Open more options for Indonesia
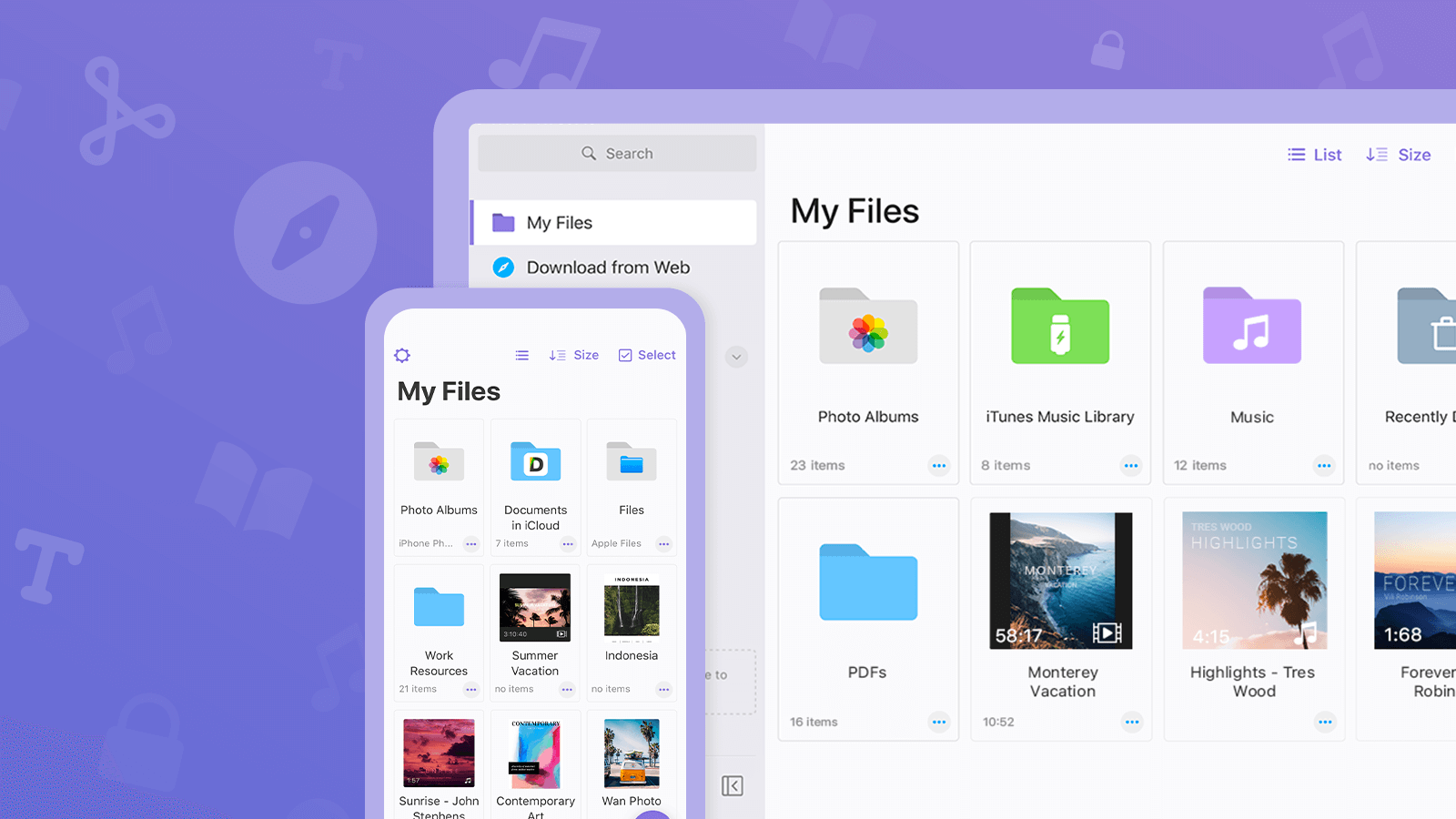The image size is (1456, 819). pyautogui.click(x=664, y=690)
